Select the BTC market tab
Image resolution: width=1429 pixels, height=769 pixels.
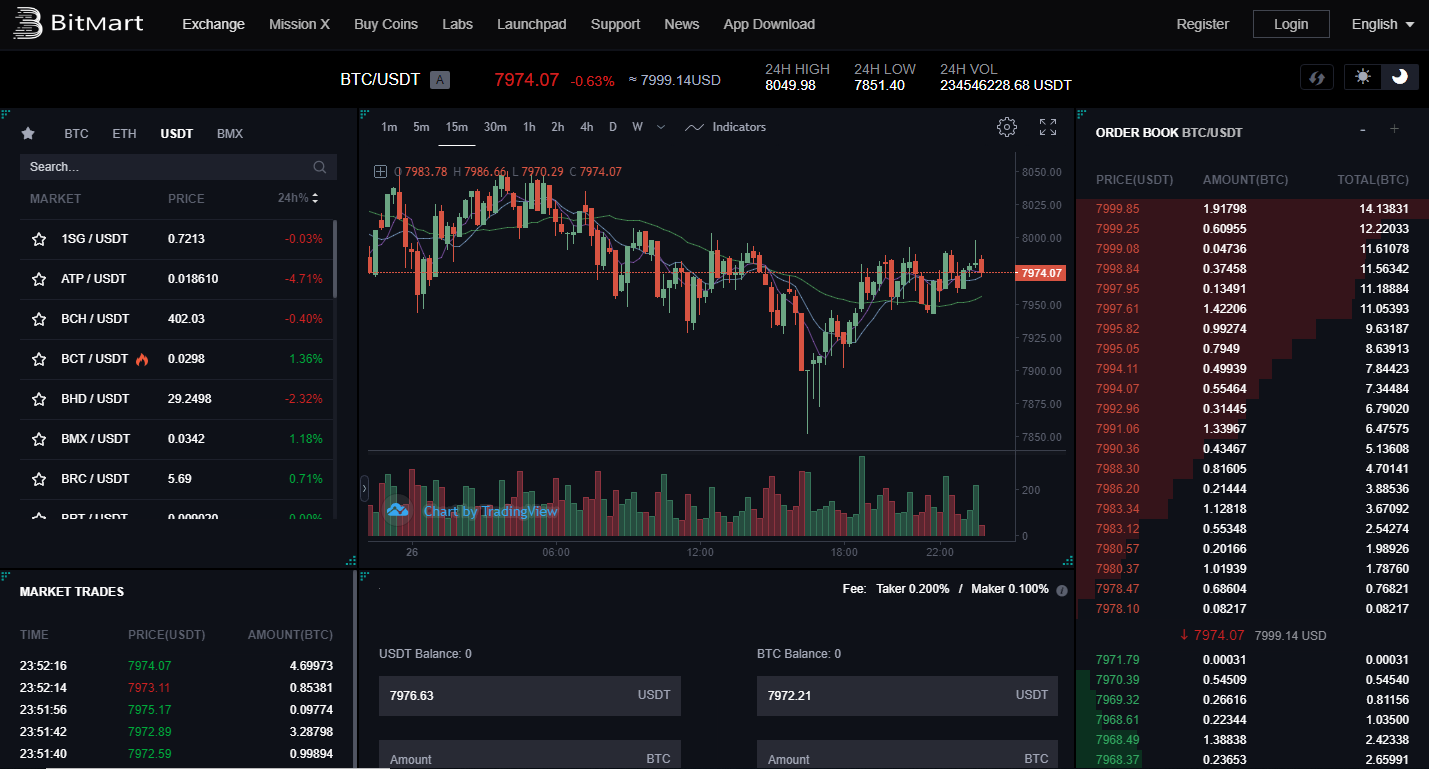[x=76, y=134]
